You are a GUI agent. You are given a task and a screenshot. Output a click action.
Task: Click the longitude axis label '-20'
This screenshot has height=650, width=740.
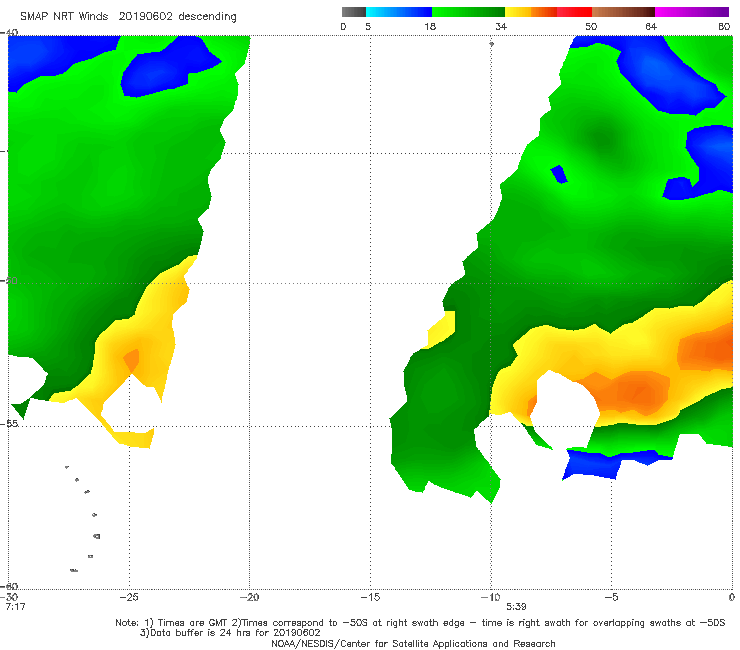pyautogui.click(x=249, y=597)
